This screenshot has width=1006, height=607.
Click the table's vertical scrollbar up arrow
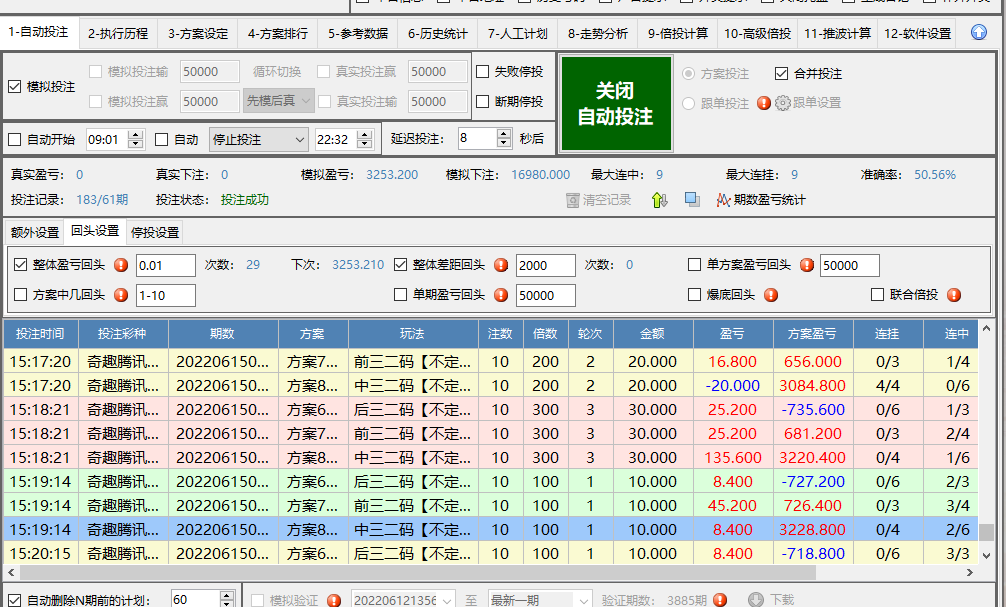point(986,329)
